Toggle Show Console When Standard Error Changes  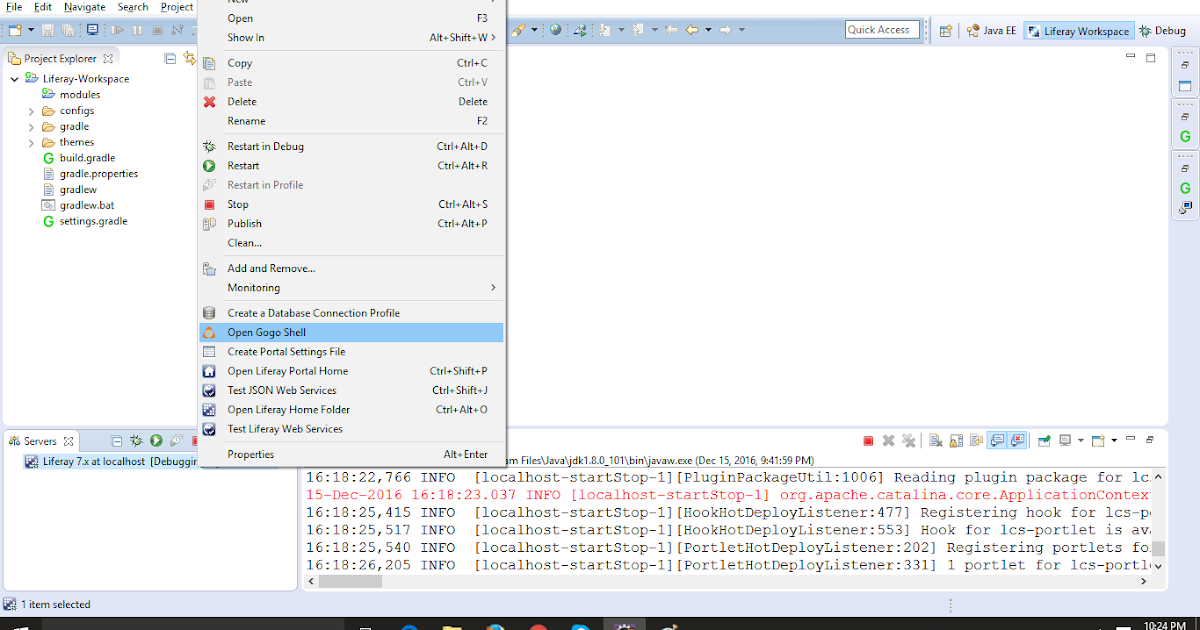point(1016,440)
